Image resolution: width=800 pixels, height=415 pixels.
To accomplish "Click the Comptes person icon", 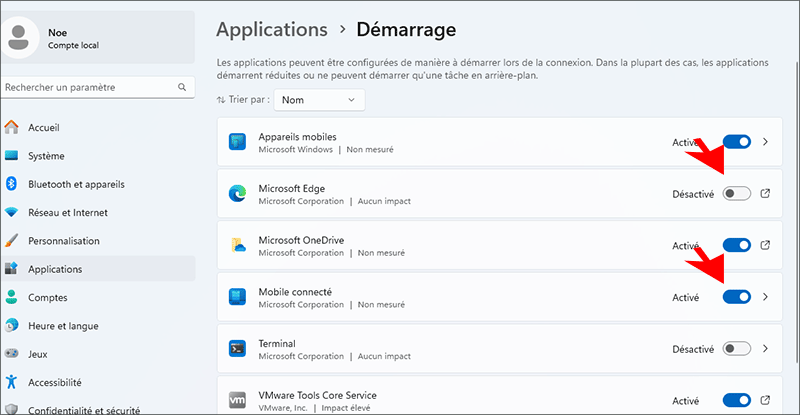I will (x=11, y=297).
